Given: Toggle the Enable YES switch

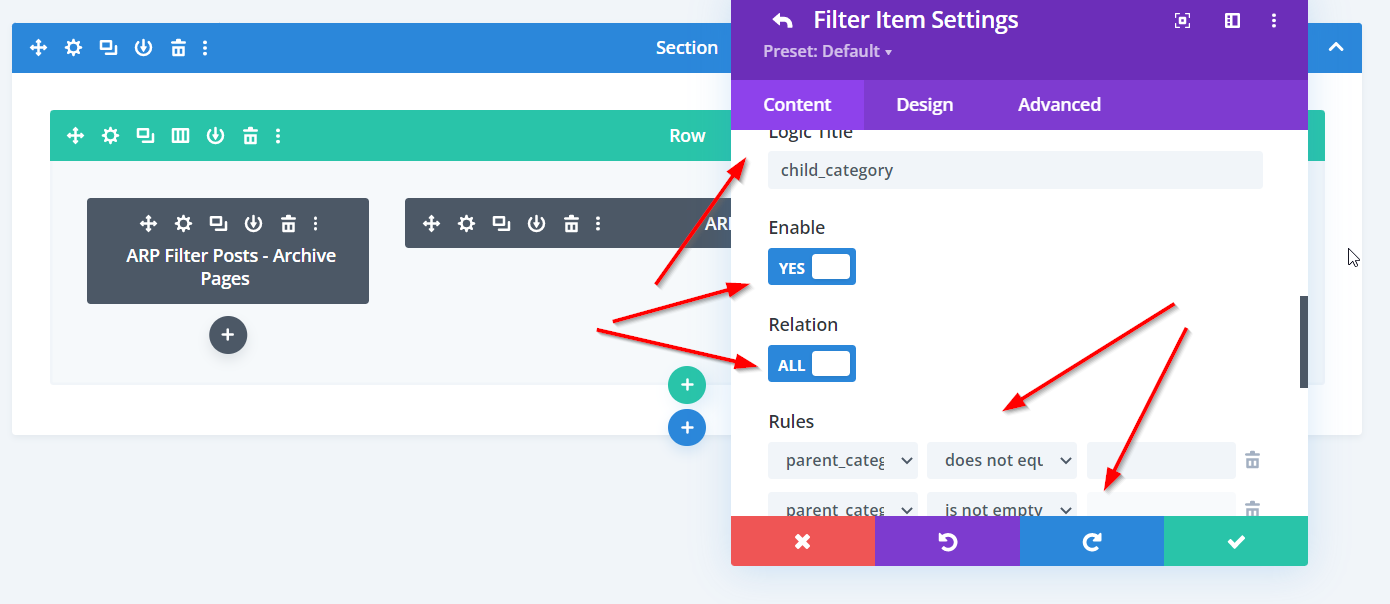Looking at the screenshot, I should tap(811, 267).
